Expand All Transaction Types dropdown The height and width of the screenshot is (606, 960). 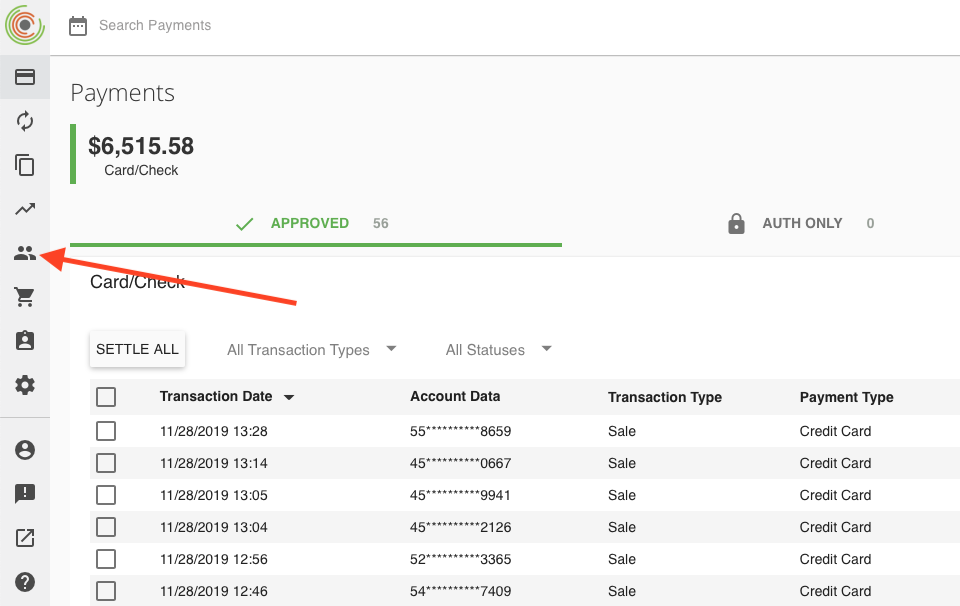pos(311,350)
